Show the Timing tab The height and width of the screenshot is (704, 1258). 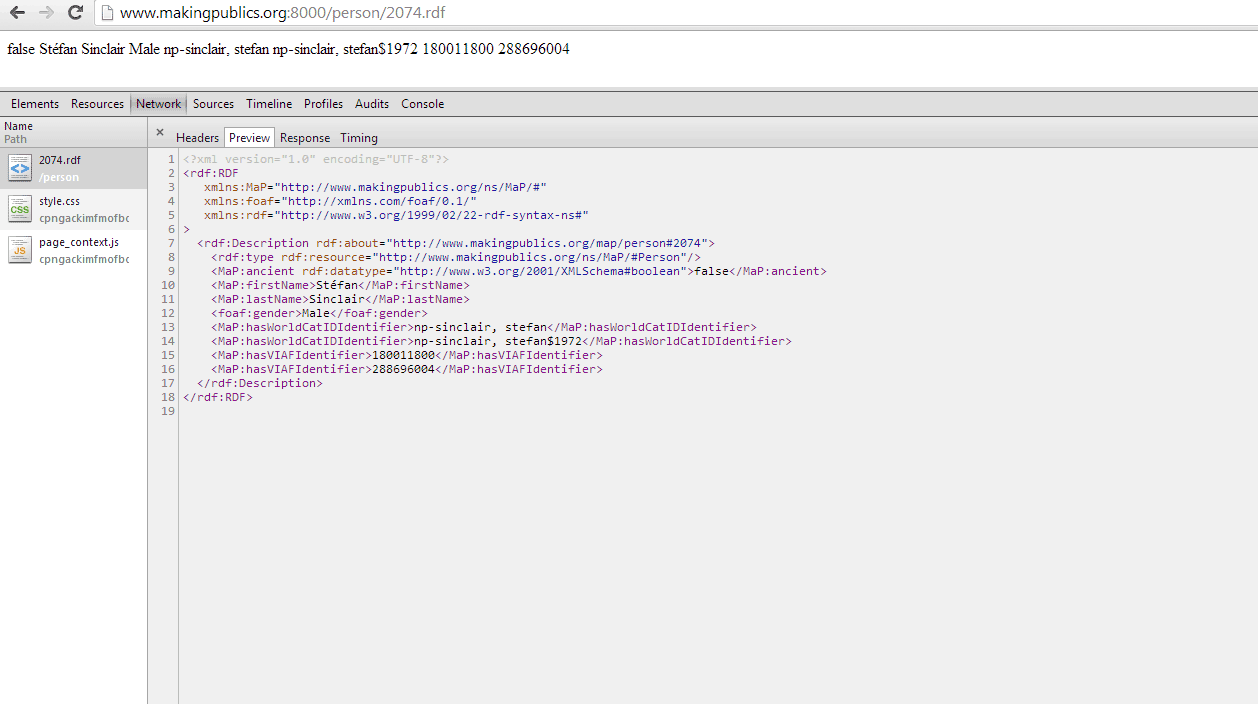359,138
